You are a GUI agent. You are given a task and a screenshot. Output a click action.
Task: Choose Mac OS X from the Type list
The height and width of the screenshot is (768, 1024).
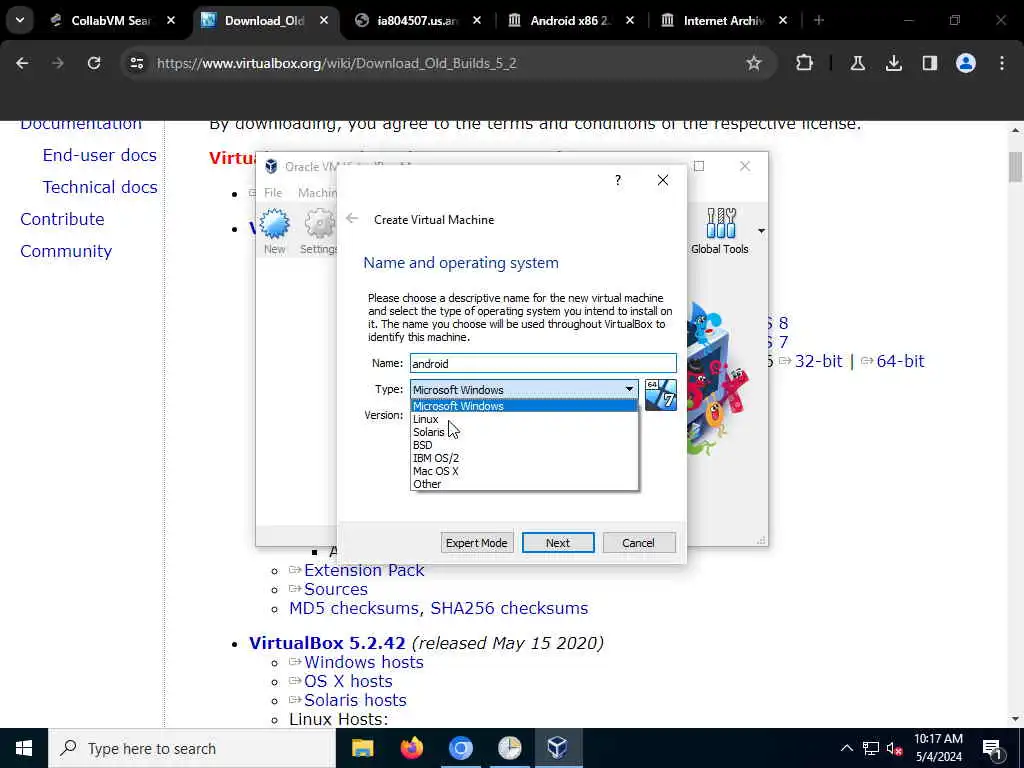[x=523, y=472]
